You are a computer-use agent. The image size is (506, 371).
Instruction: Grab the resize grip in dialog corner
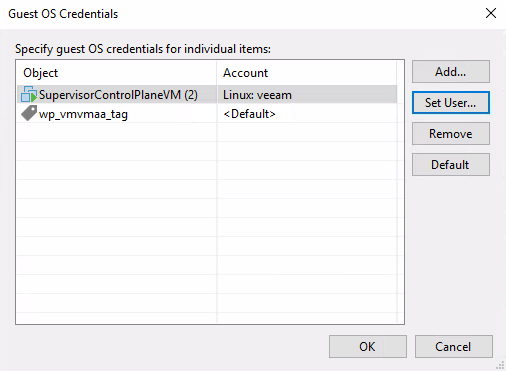coord(501,366)
